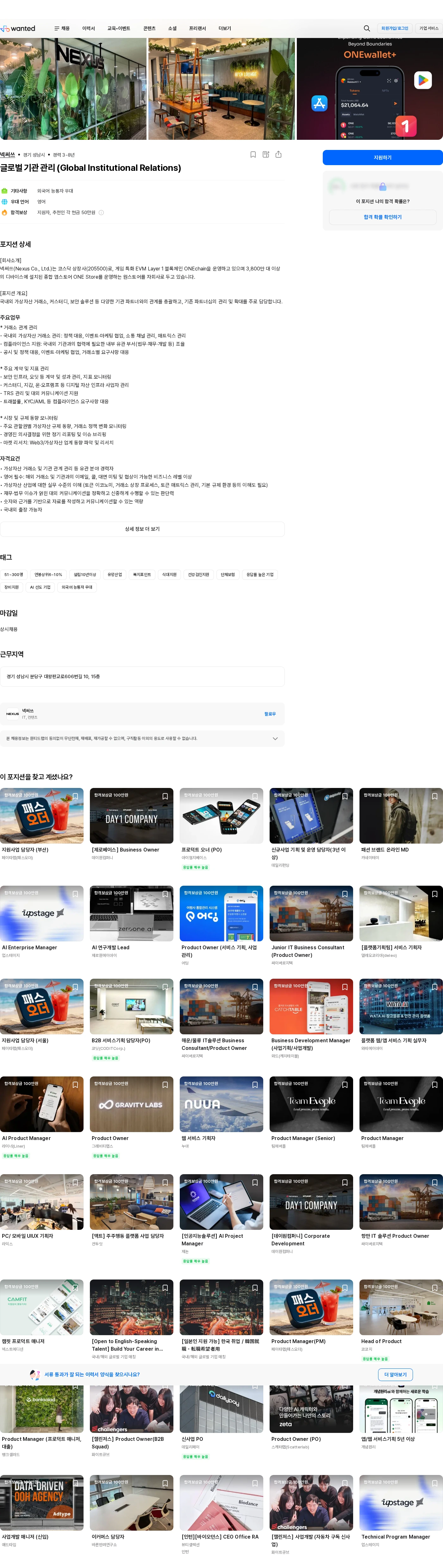Click the NEXUS company logo by 팔로우
Viewport: 443px width, 1568px height.
(x=13, y=714)
